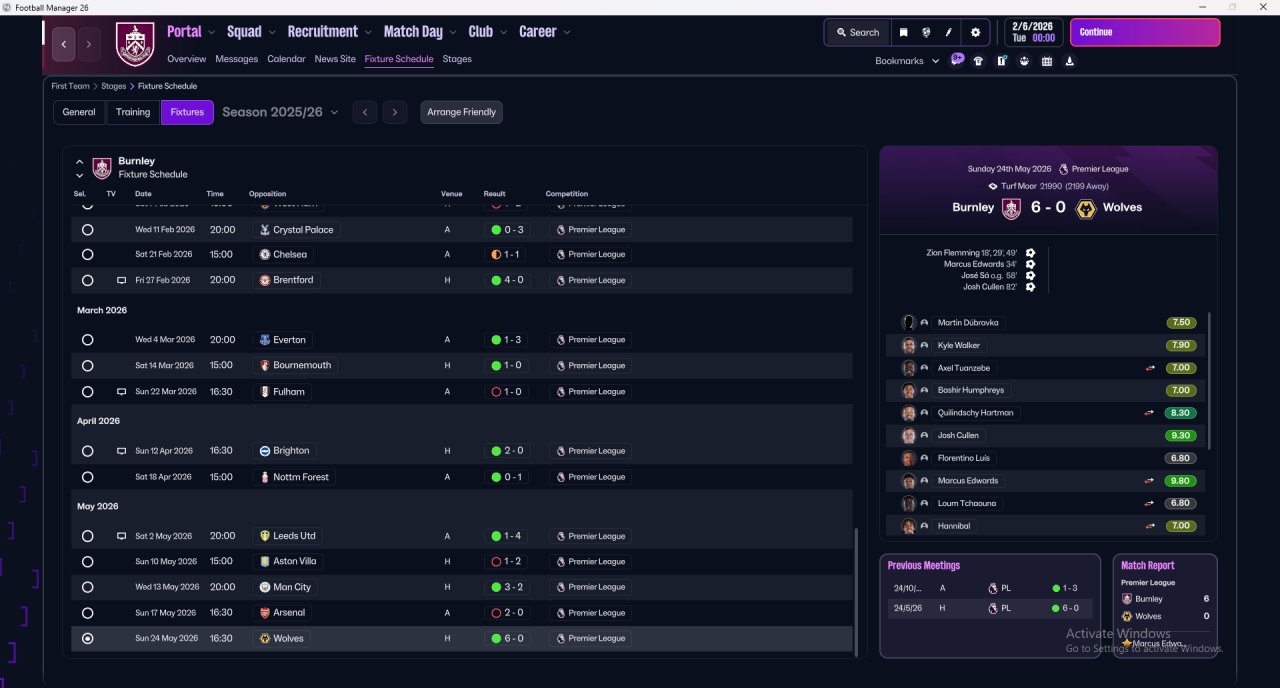The height and width of the screenshot is (688, 1280).
Task: Click the player ratings panel scrollbar
Action: coord(1209,380)
